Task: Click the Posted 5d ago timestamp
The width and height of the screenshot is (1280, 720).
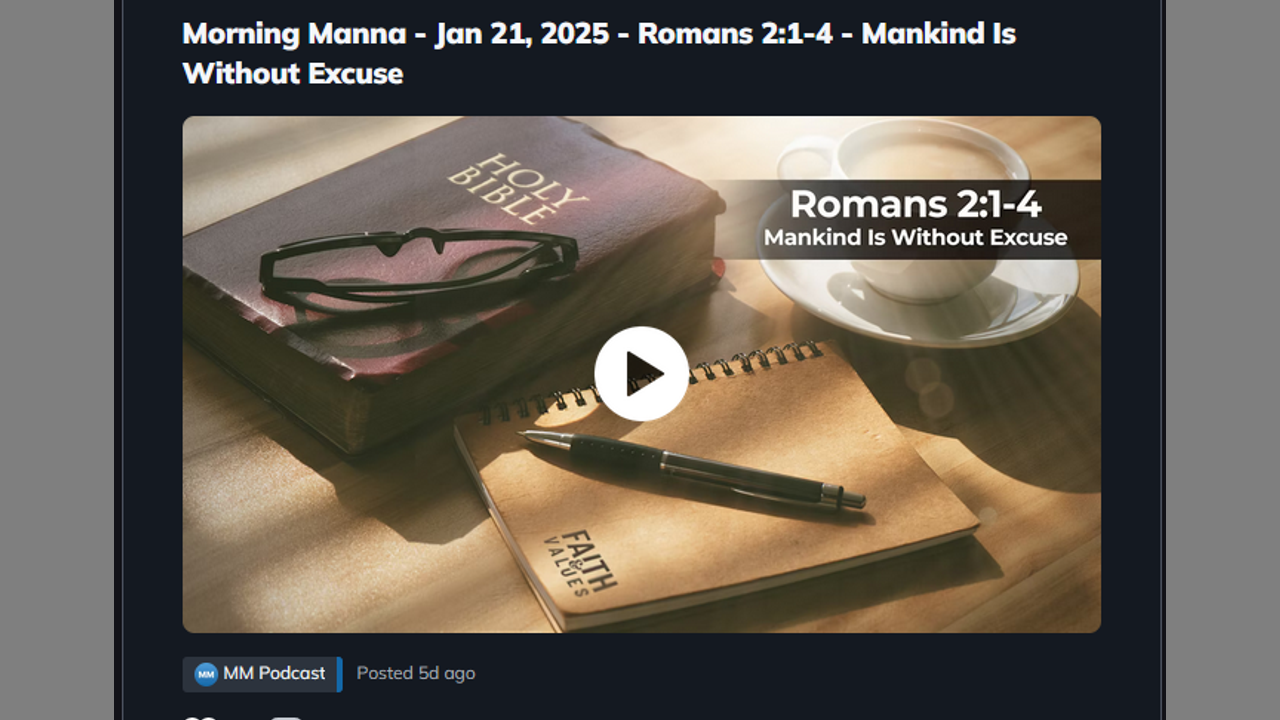Action: pos(416,673)
